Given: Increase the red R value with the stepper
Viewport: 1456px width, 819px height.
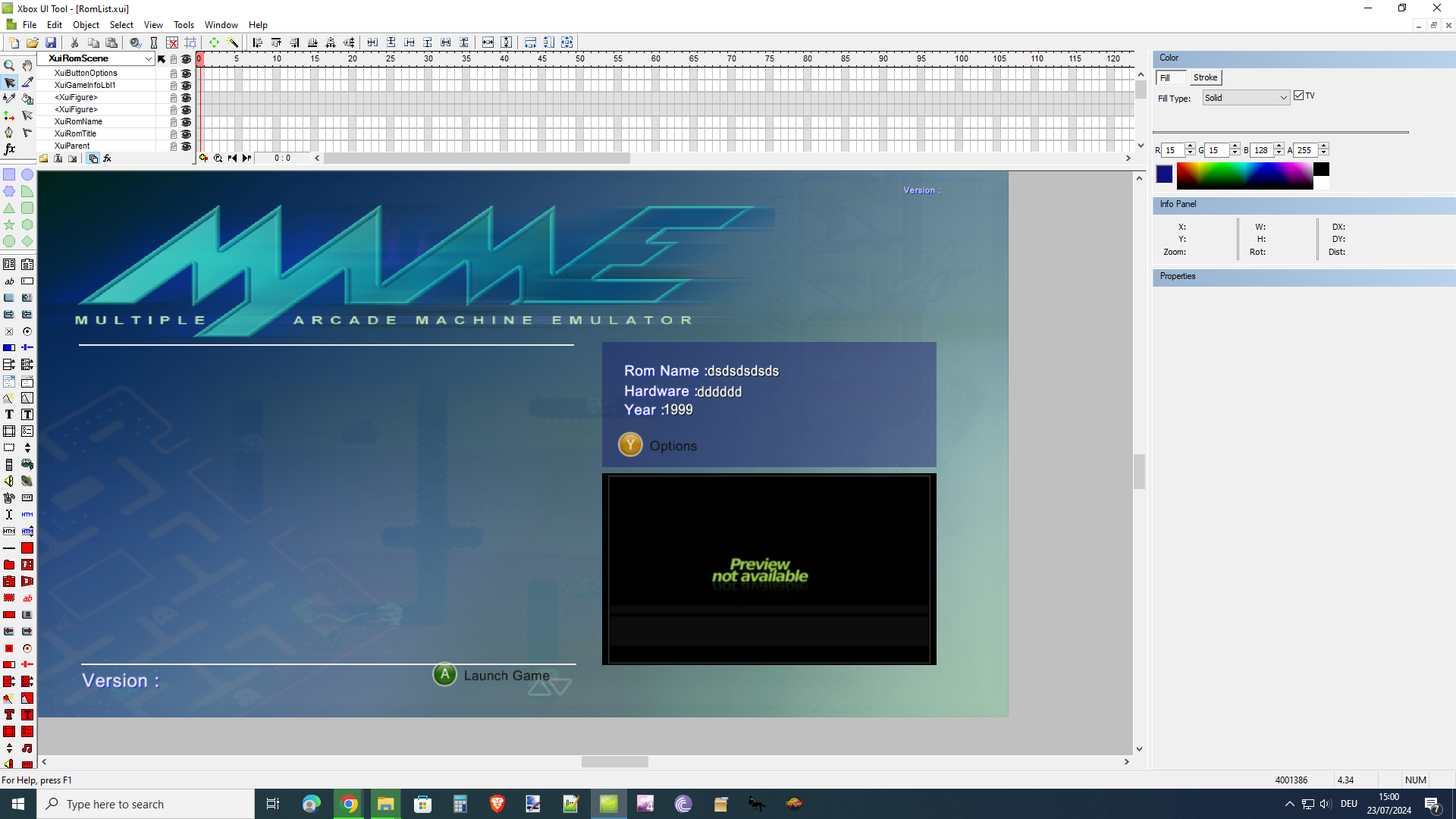Looking at the screenshot, I should tap(1191, 146).
